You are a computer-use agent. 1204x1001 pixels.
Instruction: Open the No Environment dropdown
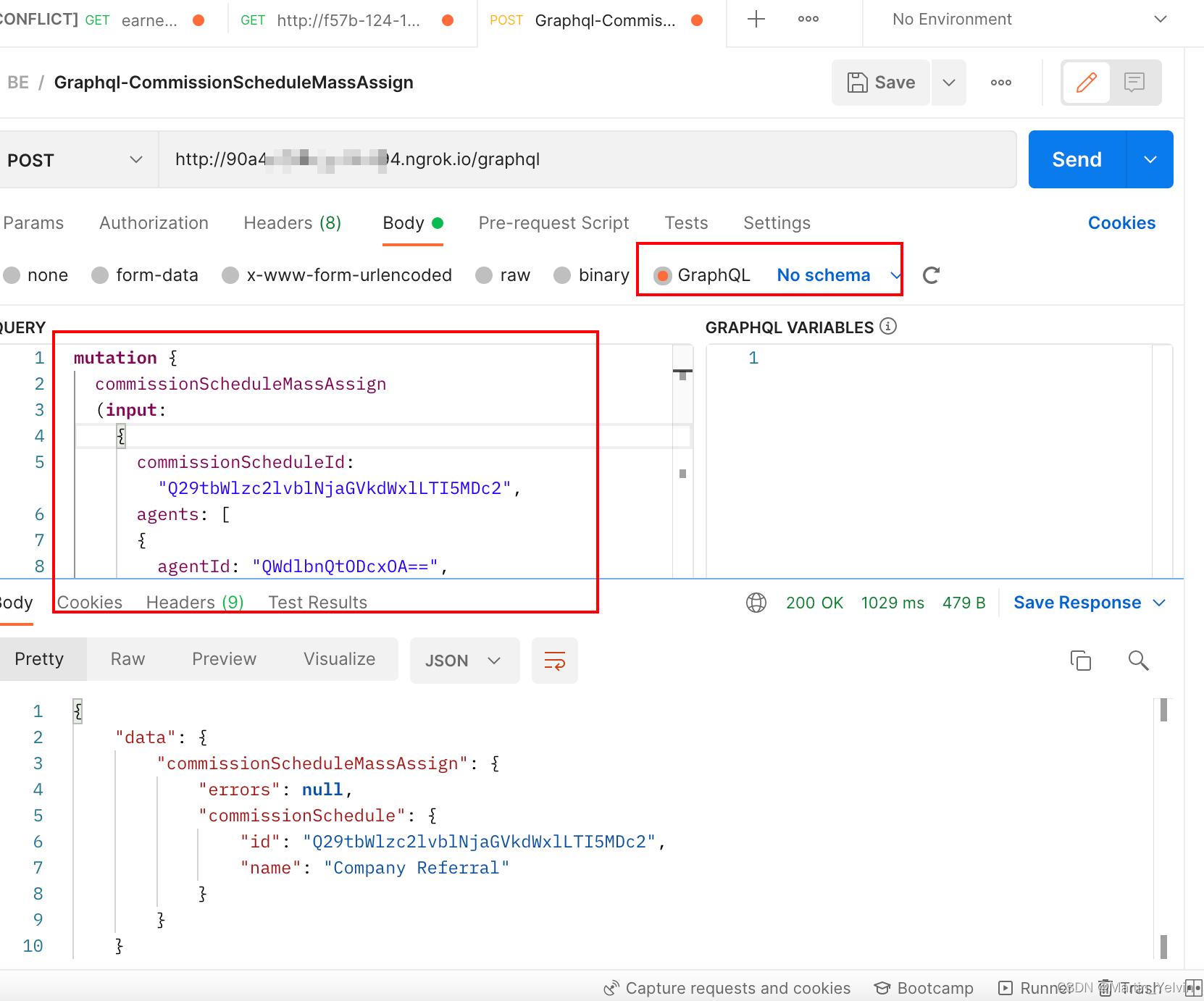[x=1029, y=20]
